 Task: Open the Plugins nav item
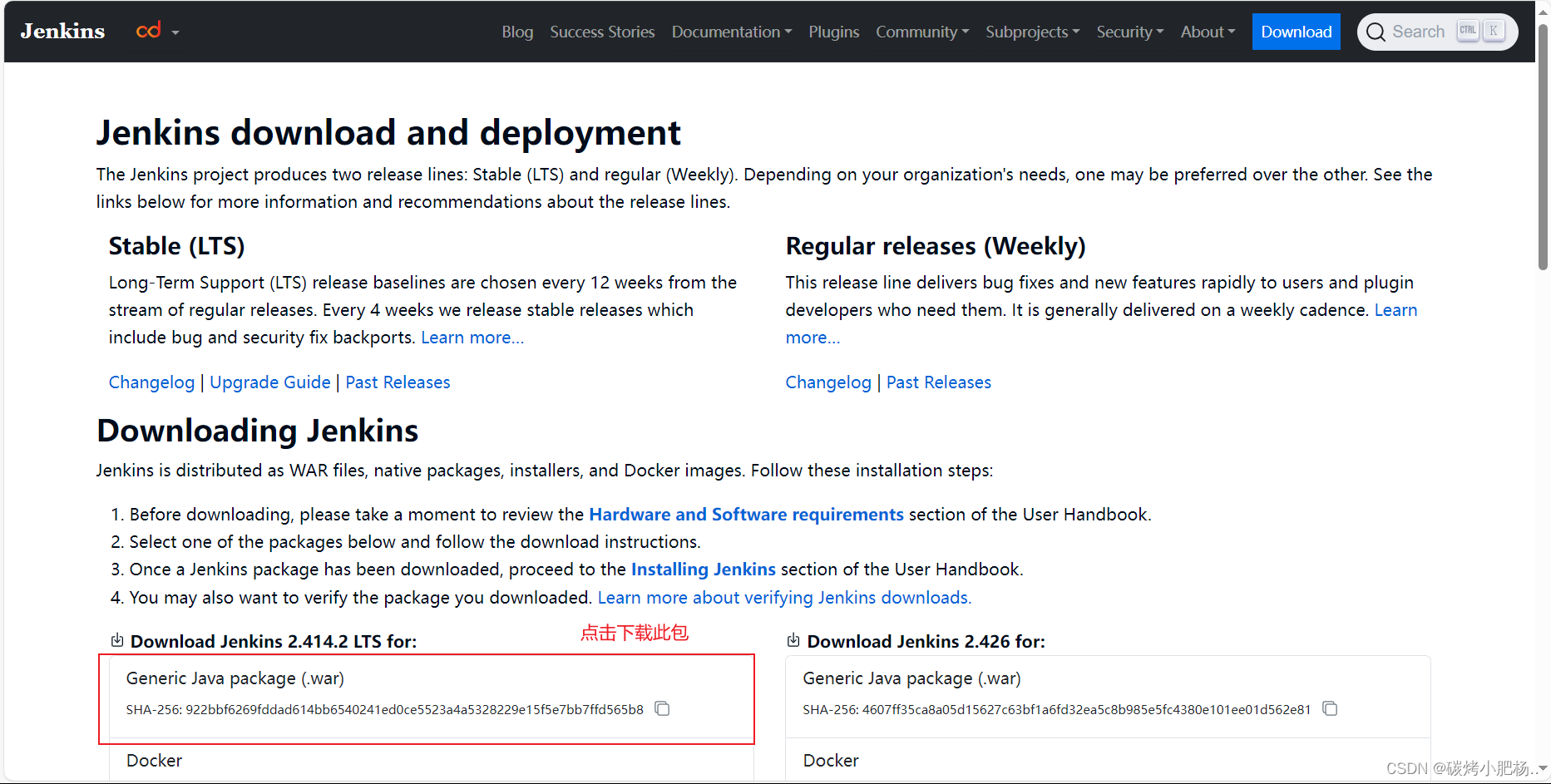[x=834, y=32]
